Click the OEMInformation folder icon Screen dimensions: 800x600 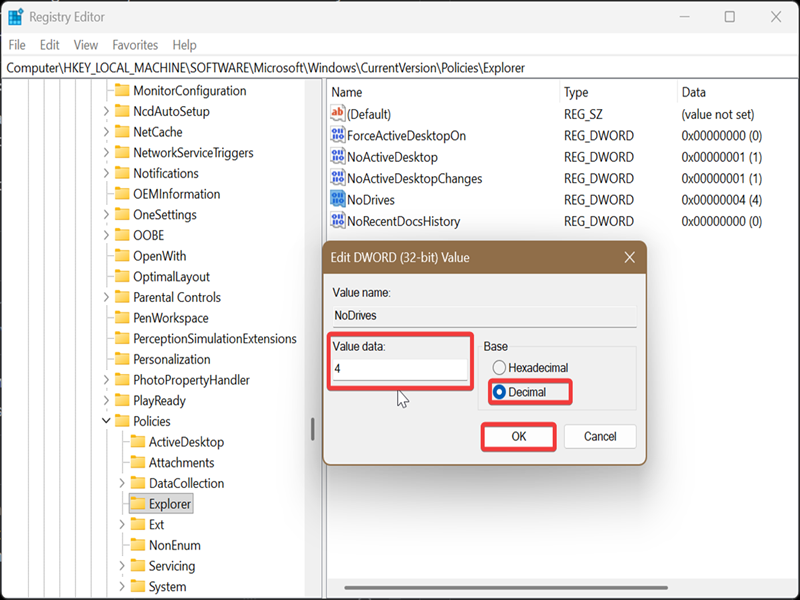pos(122,193)
